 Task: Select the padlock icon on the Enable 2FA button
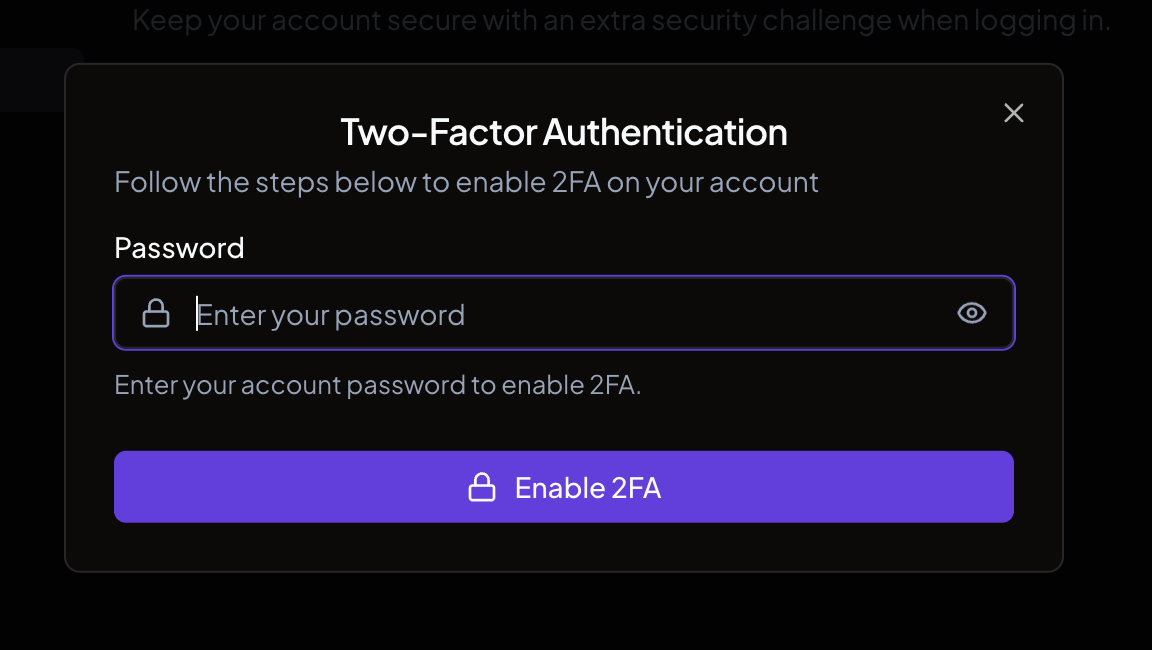[x=484, y=486]
